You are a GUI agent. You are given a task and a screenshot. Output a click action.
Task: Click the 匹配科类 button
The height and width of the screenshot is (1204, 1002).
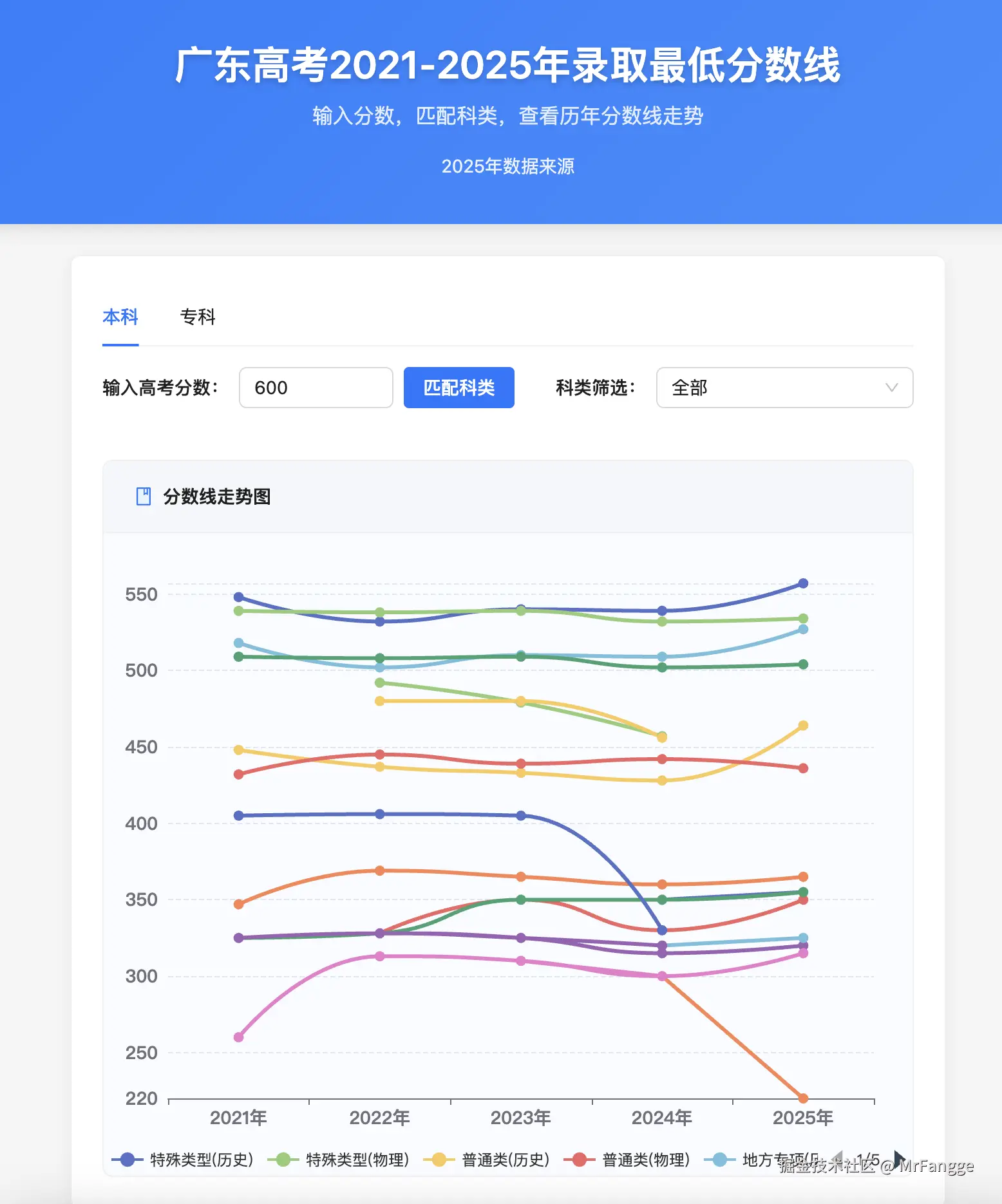click(458, 388)
